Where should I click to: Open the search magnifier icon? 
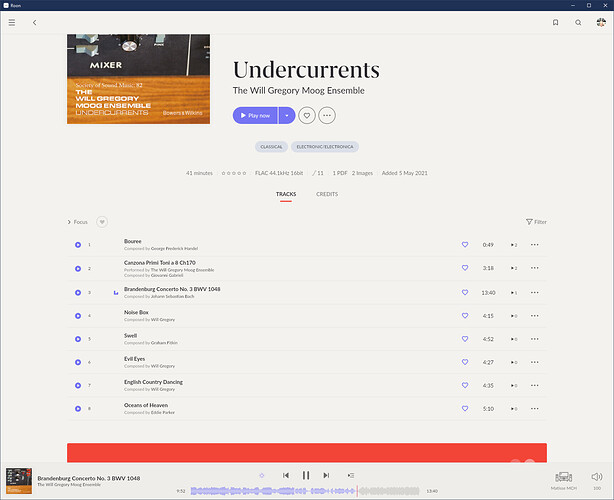pyautogui.click(x=578, y=22)
